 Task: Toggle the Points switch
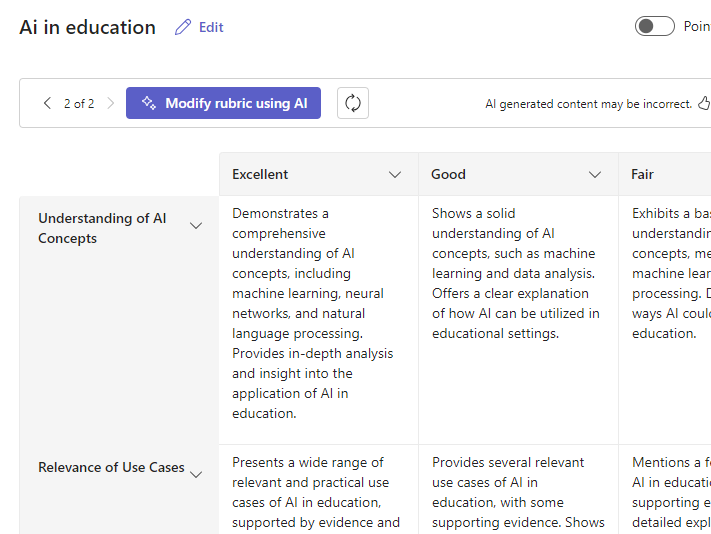[x=654, y=26]
